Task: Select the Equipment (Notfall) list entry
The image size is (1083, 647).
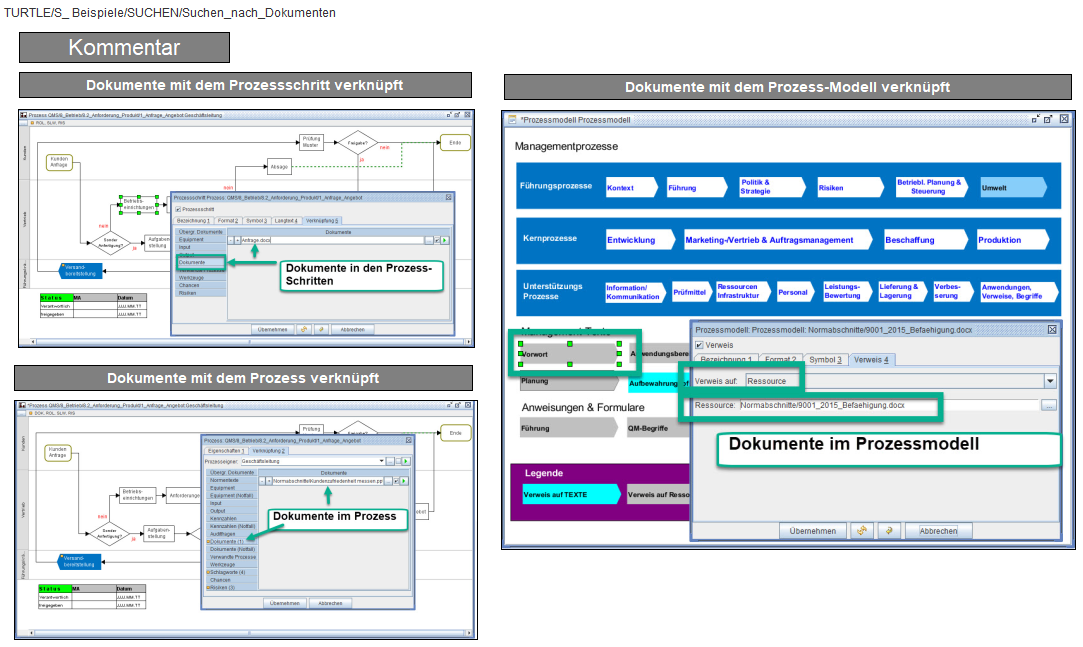Action: pos(233,495)
